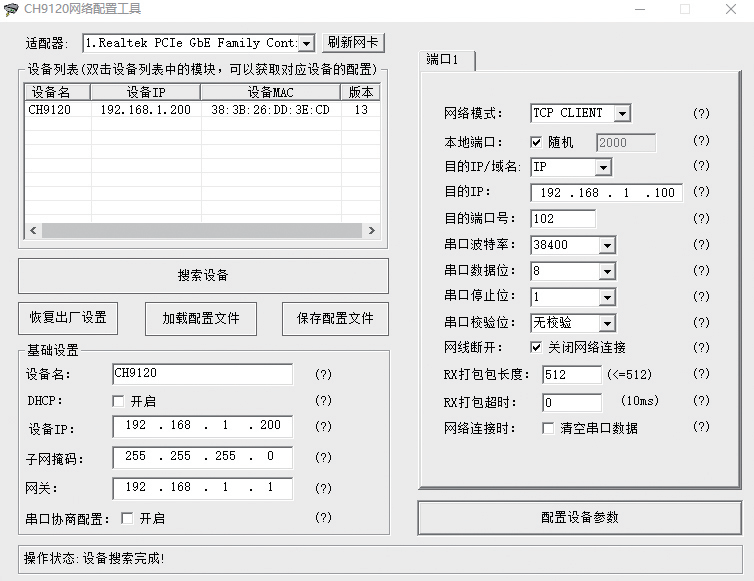
Task: Open the 适配器 network adapter dropdown
Action: tap(199, 43)
